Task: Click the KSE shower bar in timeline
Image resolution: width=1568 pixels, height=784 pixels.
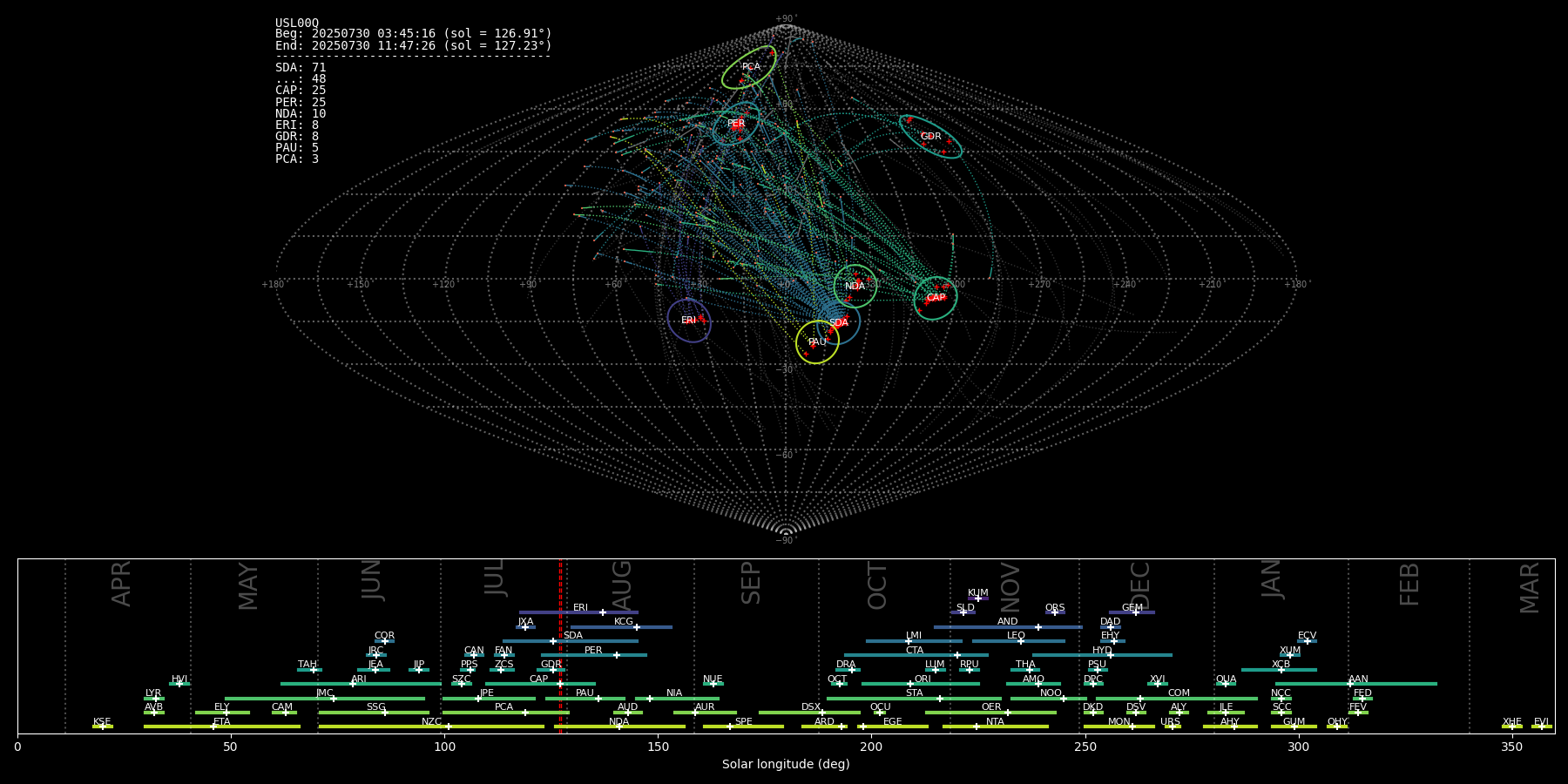Action: tap(103, 727)
